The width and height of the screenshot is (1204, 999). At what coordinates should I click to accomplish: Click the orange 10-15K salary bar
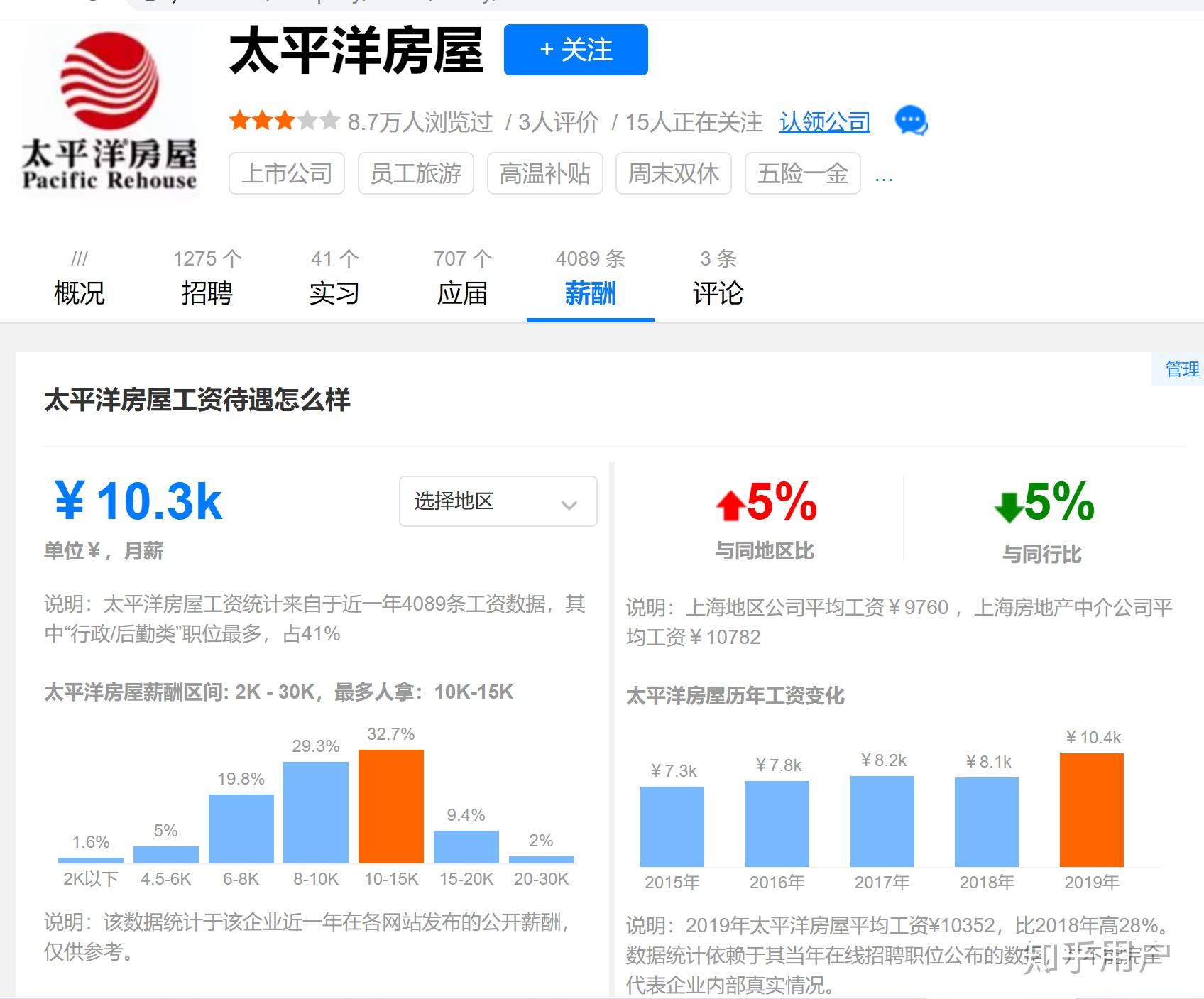tap(391, 807)
